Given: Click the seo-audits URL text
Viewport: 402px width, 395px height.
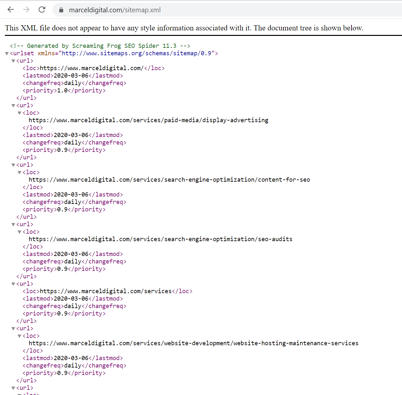Looking at the screenshot, I should [160, 239].
